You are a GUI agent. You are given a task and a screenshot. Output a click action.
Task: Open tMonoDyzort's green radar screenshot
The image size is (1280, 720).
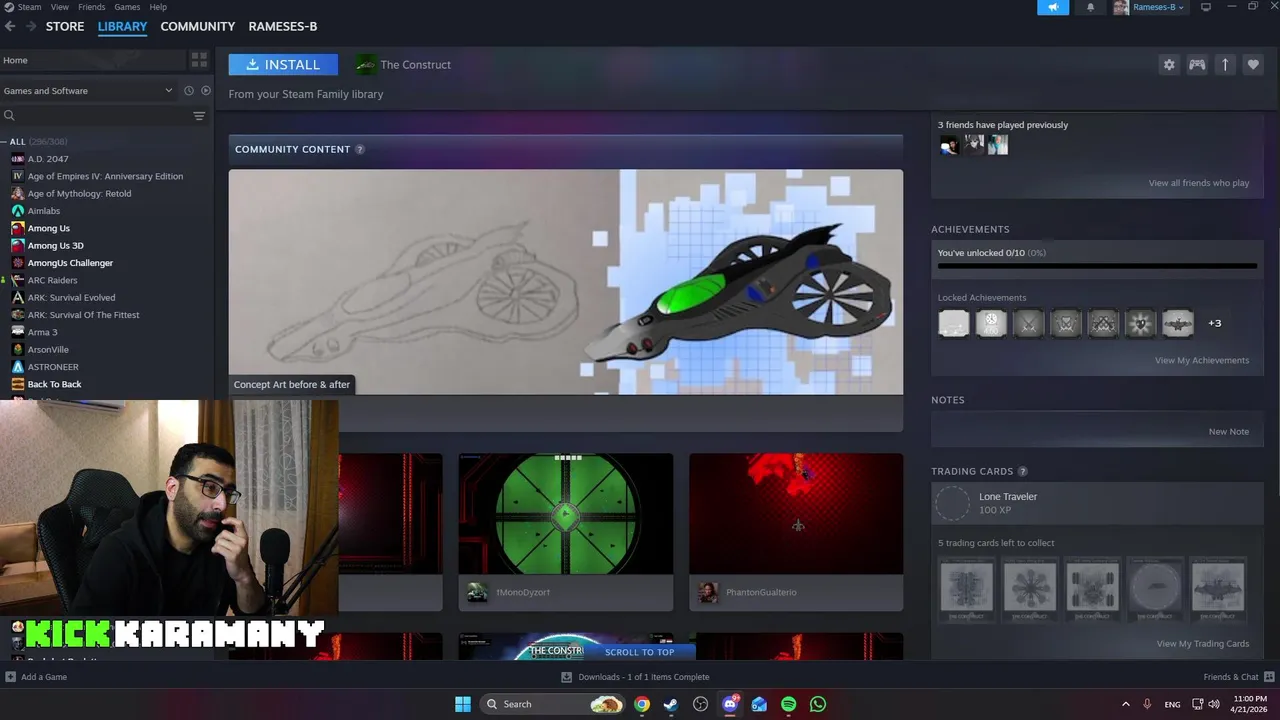click(x=566, y=514)
